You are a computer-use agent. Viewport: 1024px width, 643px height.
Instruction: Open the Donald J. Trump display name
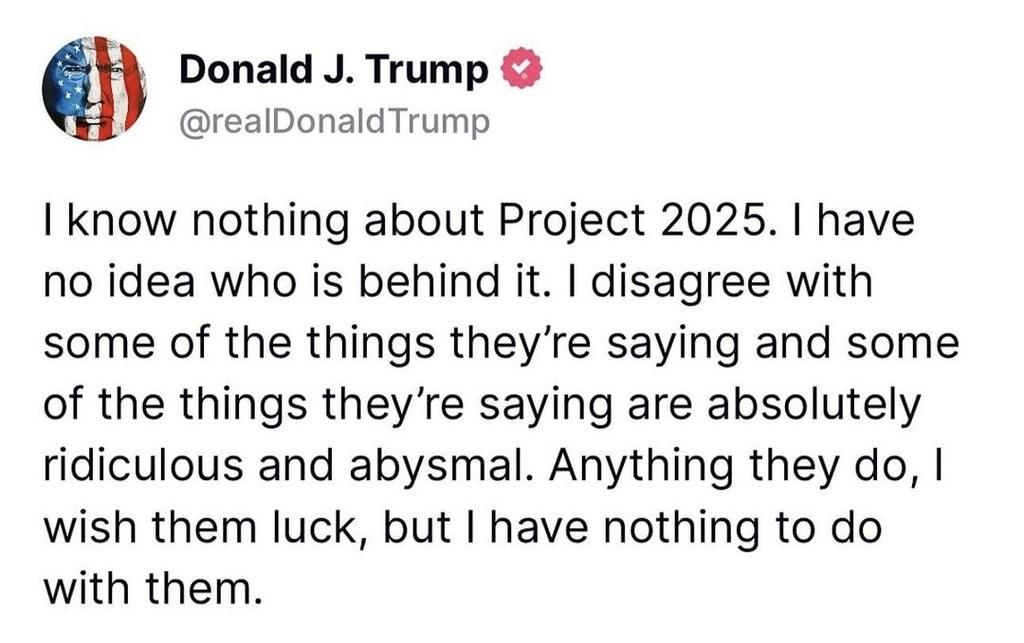point(334,69)
